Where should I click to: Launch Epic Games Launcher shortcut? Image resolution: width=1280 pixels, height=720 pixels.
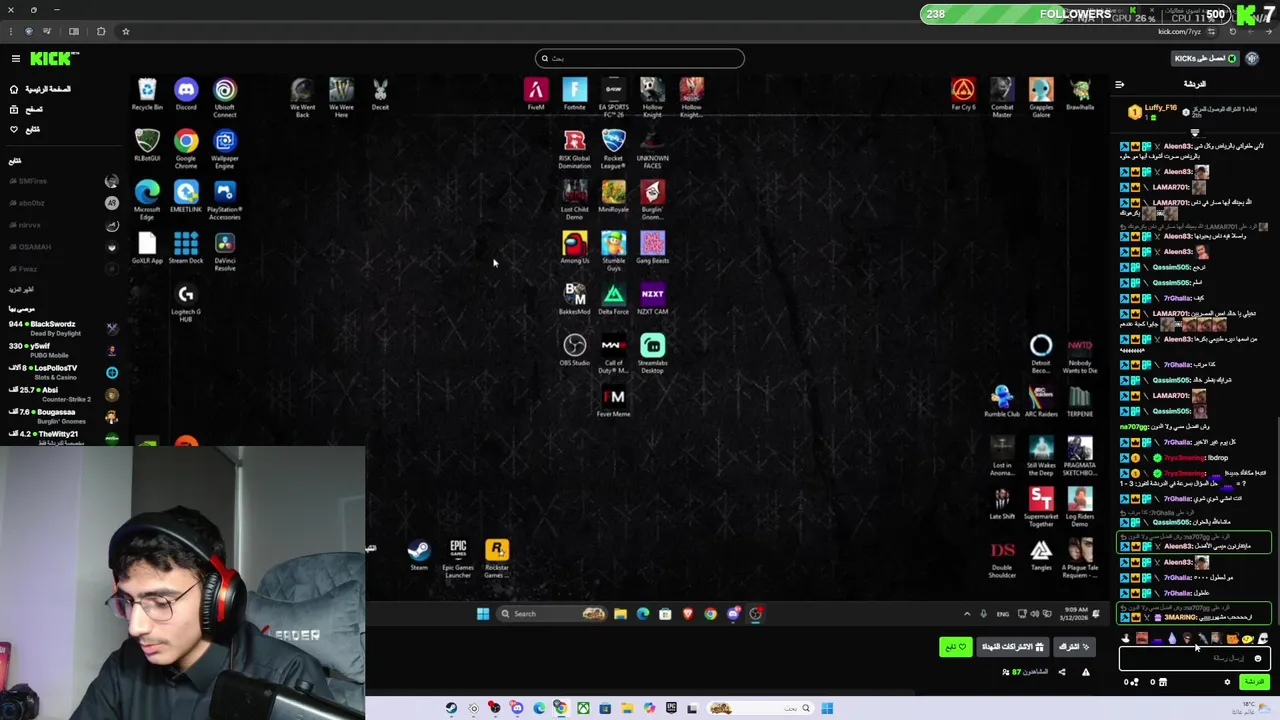coord(458,558)
